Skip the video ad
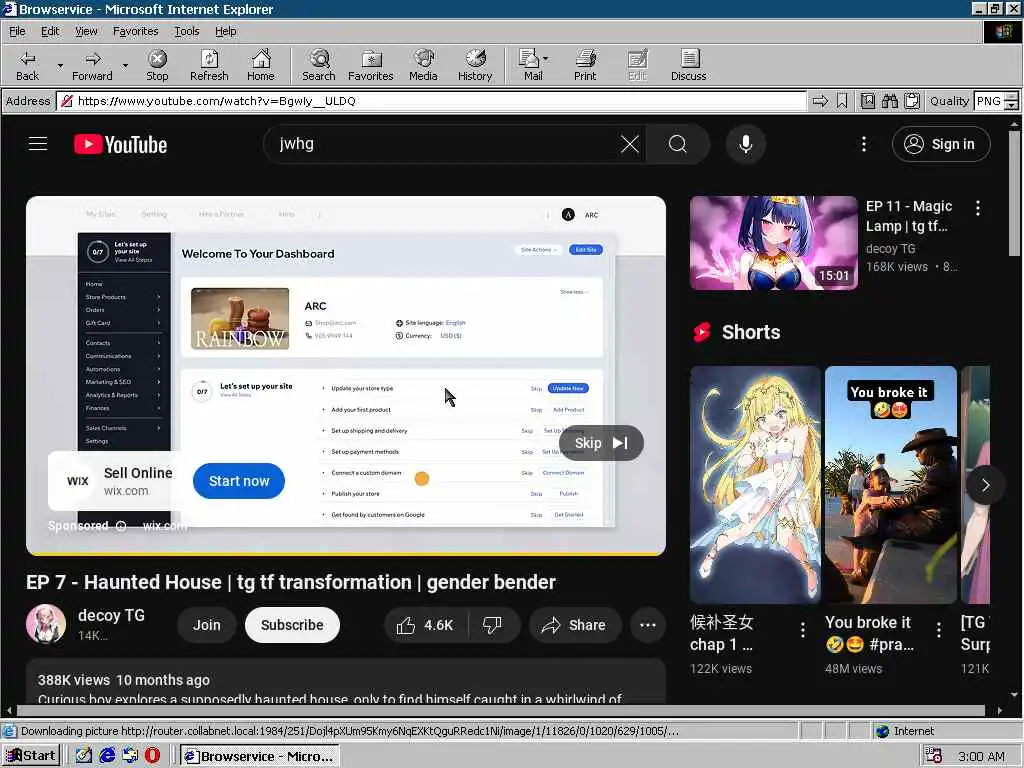This screenshot has width=1024, height=768. point(601,443)
